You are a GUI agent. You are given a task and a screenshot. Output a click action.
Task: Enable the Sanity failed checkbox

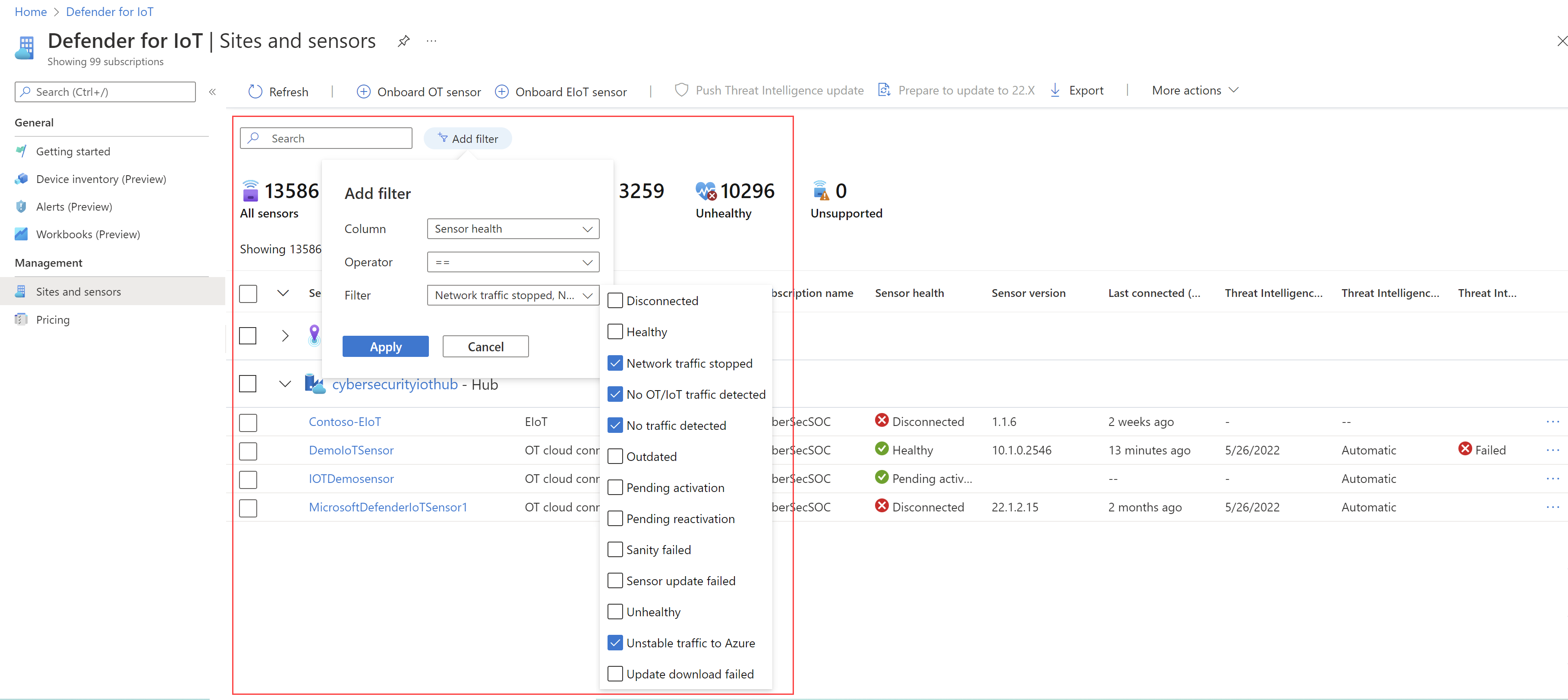coord(615,550)
